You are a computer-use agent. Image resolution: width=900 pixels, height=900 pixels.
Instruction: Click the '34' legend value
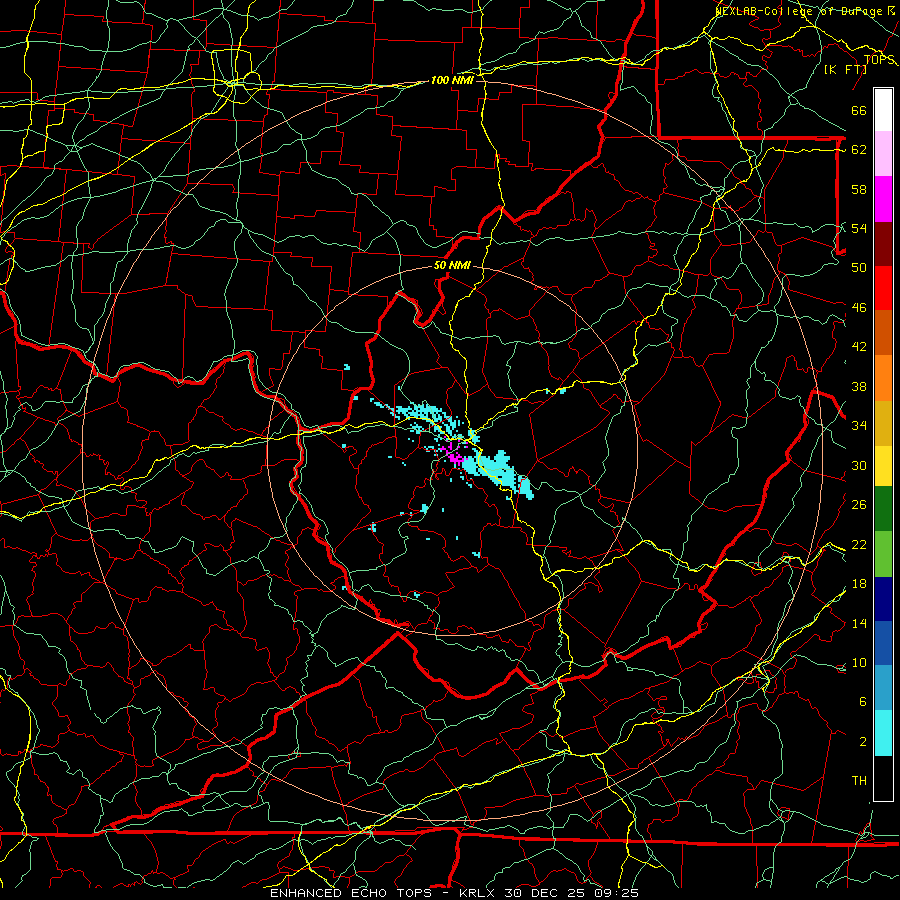859,425
